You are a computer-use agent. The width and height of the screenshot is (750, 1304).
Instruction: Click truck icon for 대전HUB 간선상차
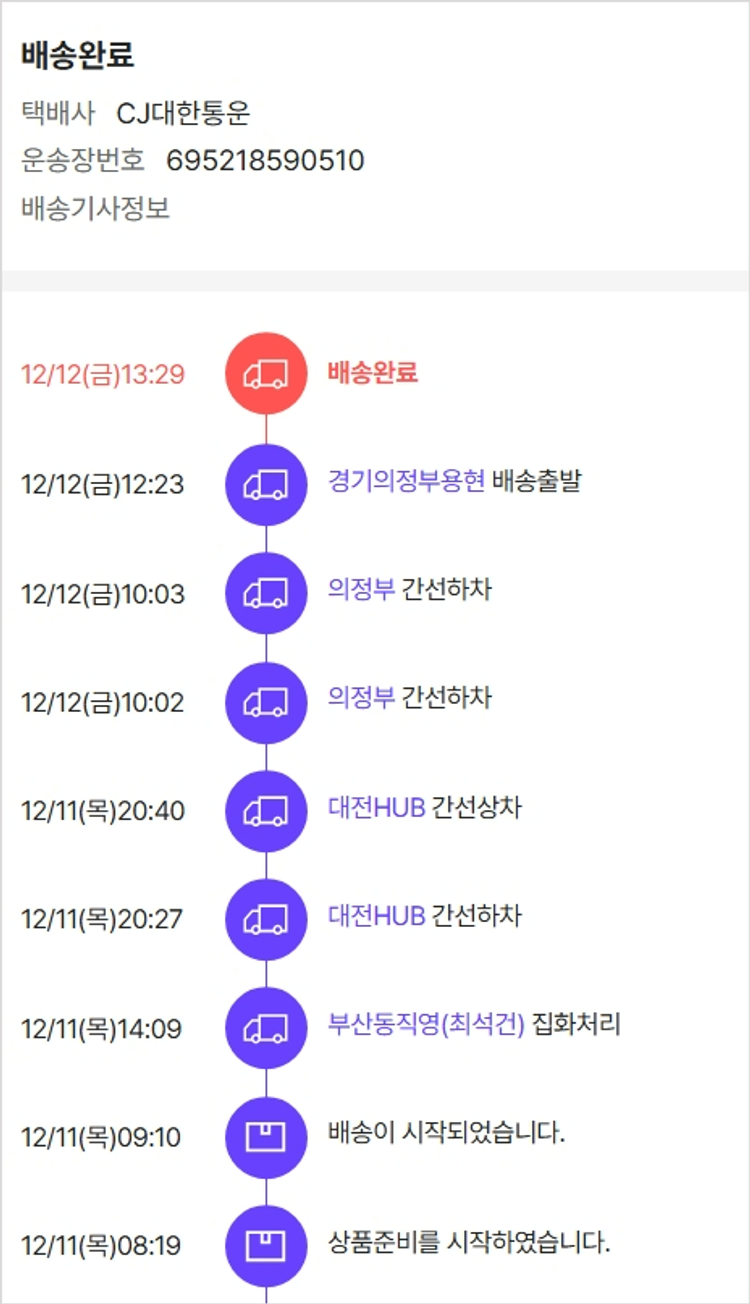click(x=266, y=810)
